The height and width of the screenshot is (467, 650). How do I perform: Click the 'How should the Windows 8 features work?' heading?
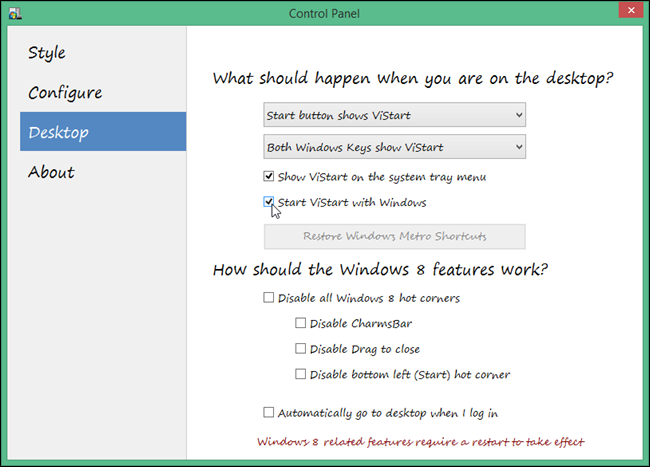pos(380,270)
